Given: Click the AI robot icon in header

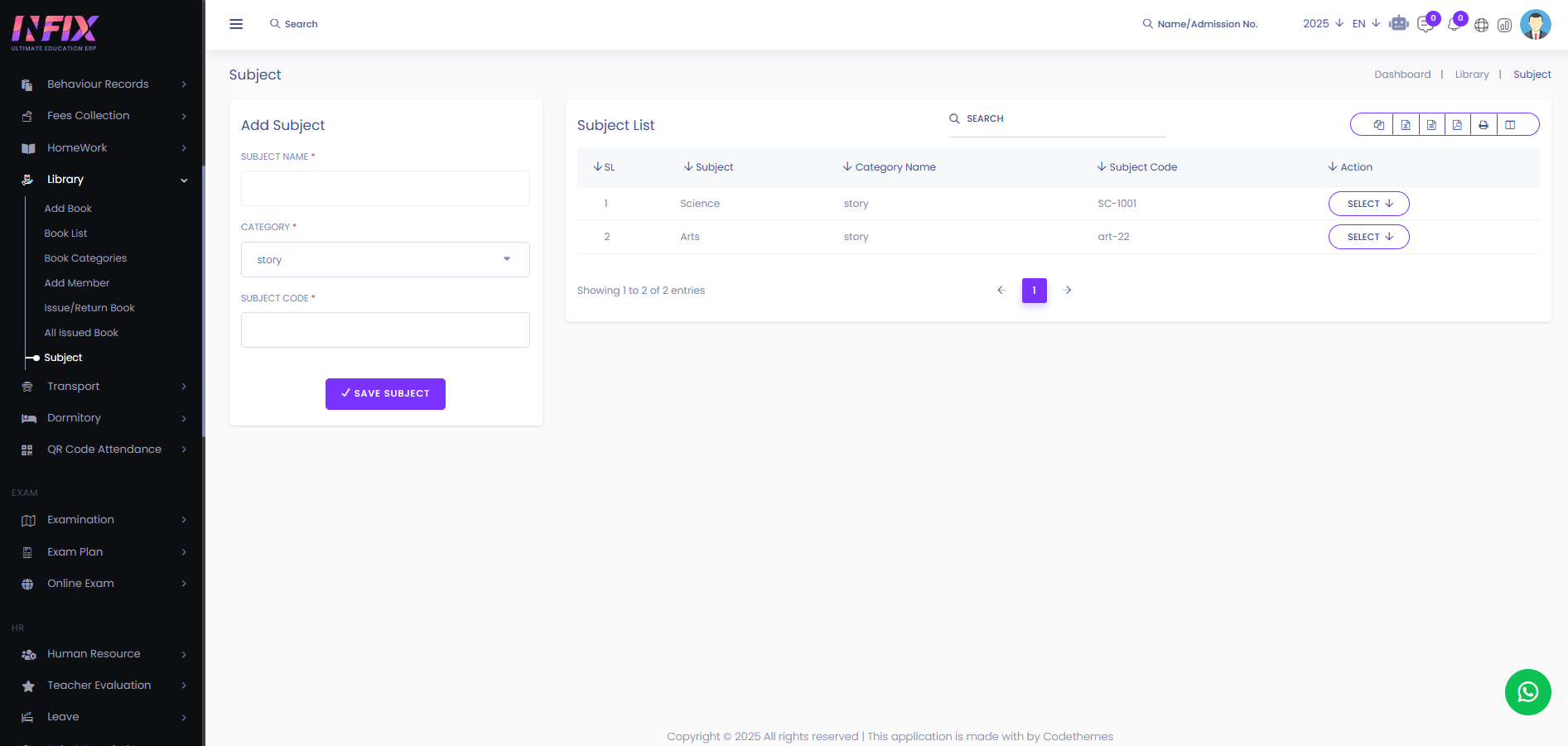Looking at the screenshot, I should [x=1399, y=23].
